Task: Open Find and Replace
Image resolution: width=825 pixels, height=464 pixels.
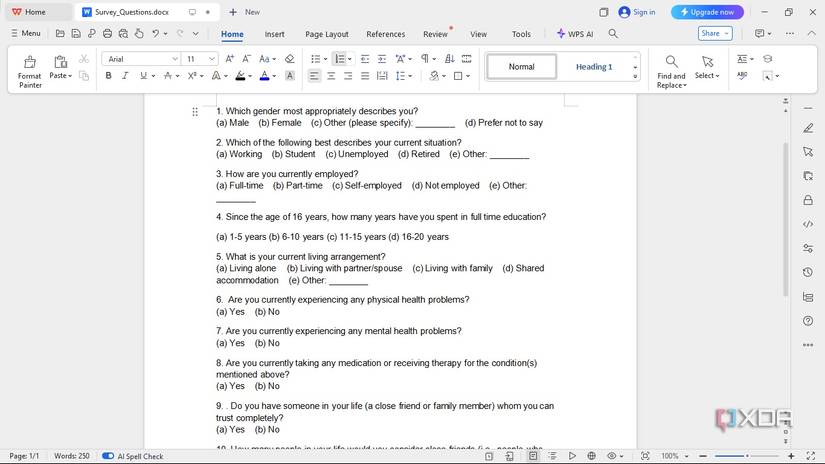Action: click(671, 72)
